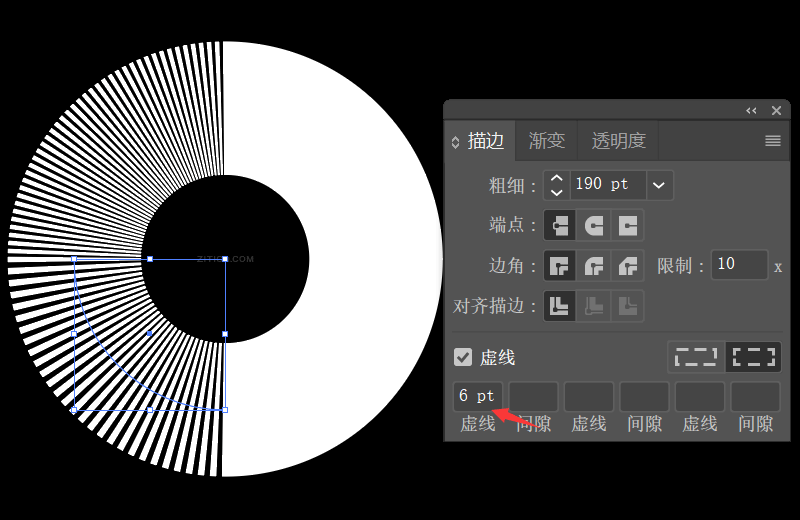800x520 pixels.
Task: Click the 粗细 label
Action: coord(512,186)
